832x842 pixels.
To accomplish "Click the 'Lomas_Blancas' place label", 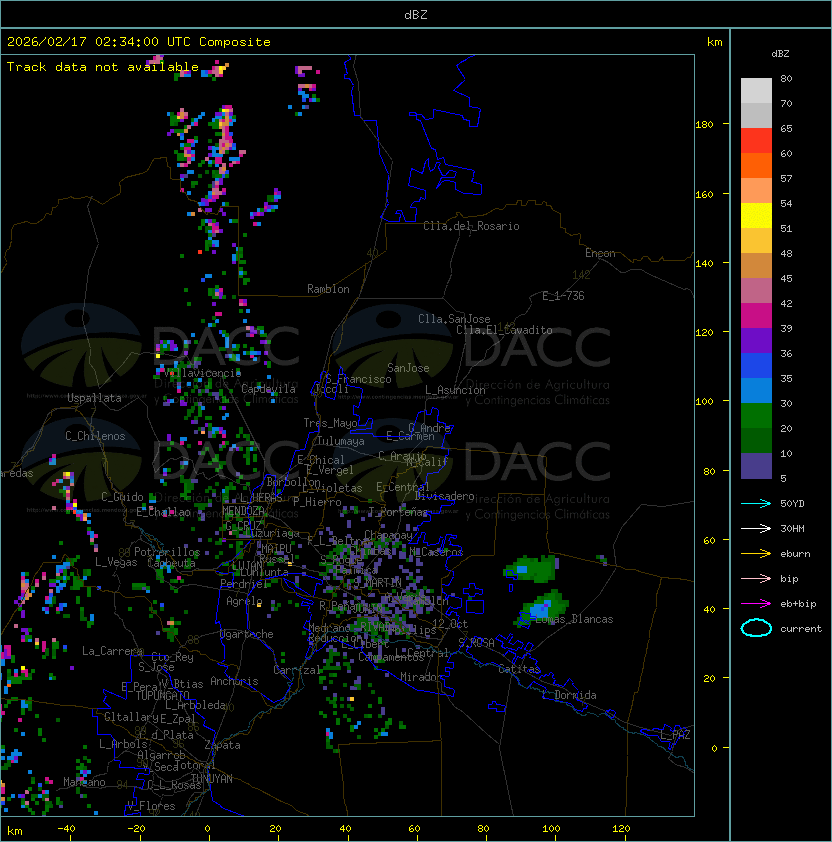I will 574,619.
